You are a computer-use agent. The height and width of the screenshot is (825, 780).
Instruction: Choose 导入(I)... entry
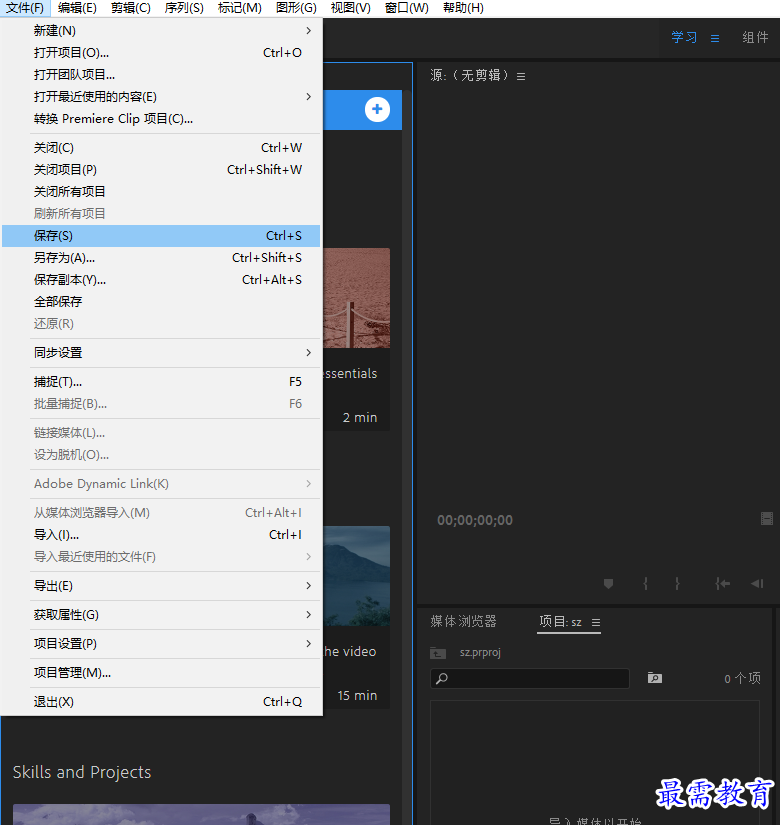(161, 535)
